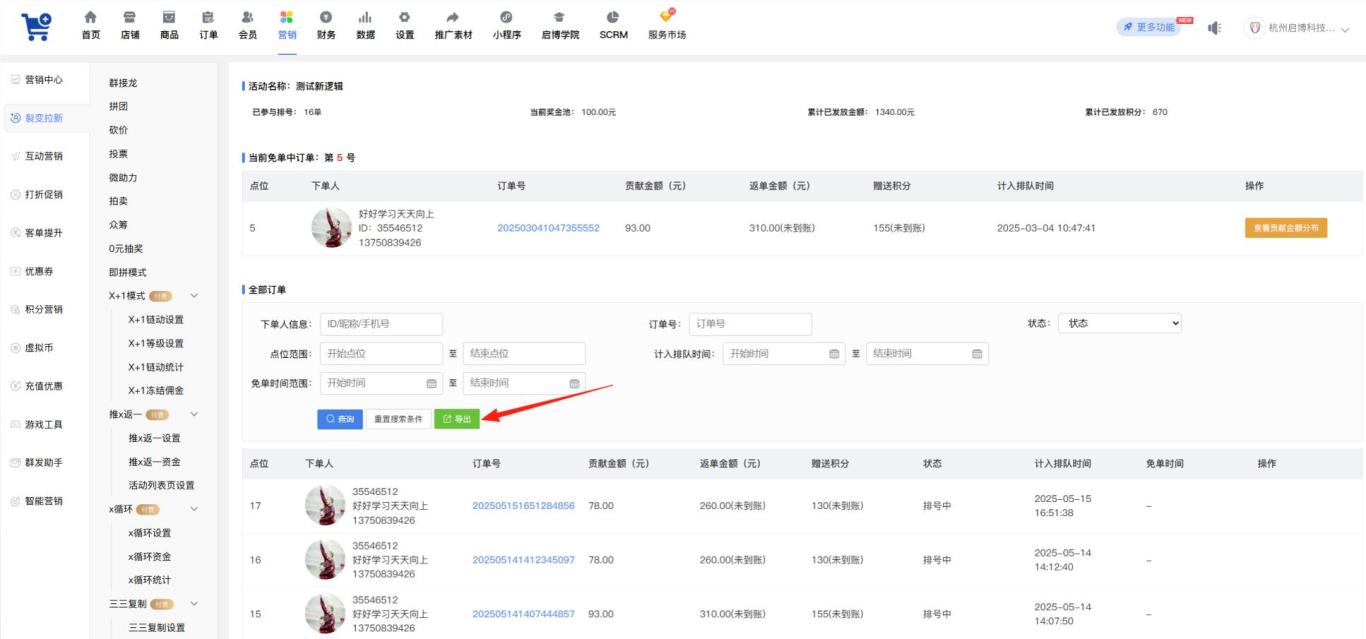Screen dimensions: 1366x639
Task: Collapse the 三三复制 group
Action: (x=194, y=604)
